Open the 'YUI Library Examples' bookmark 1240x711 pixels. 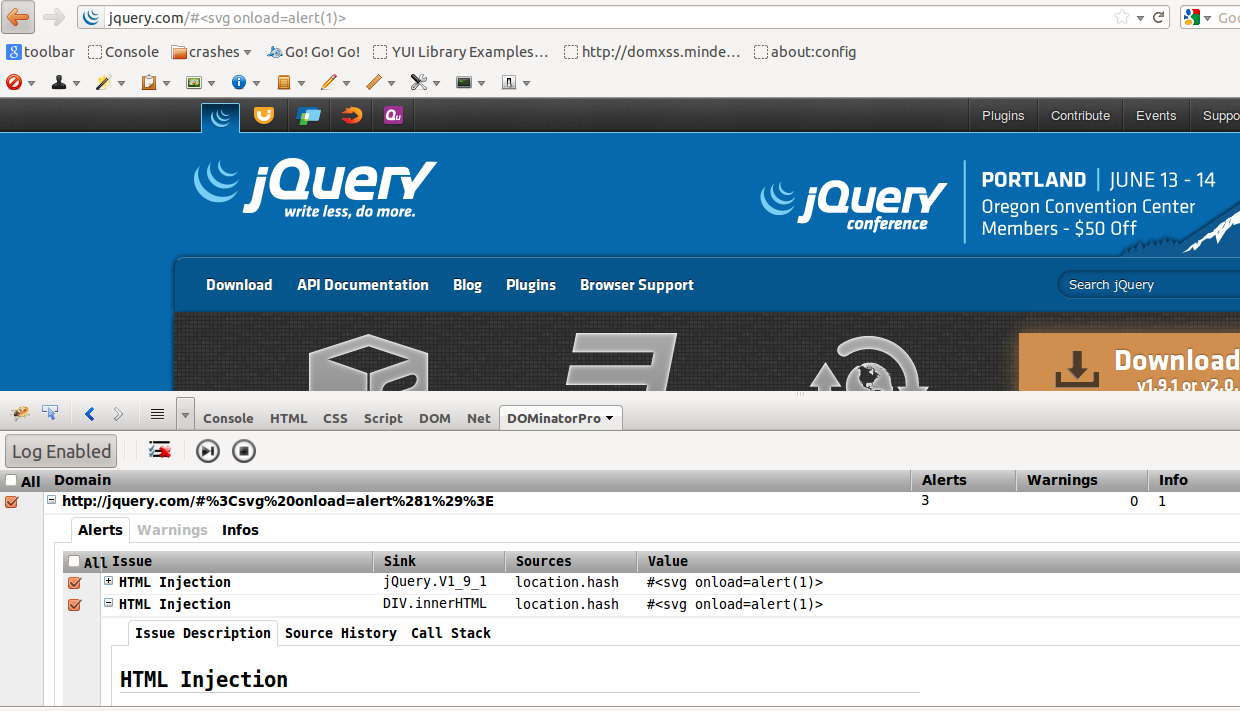click(x=461, y=52)
